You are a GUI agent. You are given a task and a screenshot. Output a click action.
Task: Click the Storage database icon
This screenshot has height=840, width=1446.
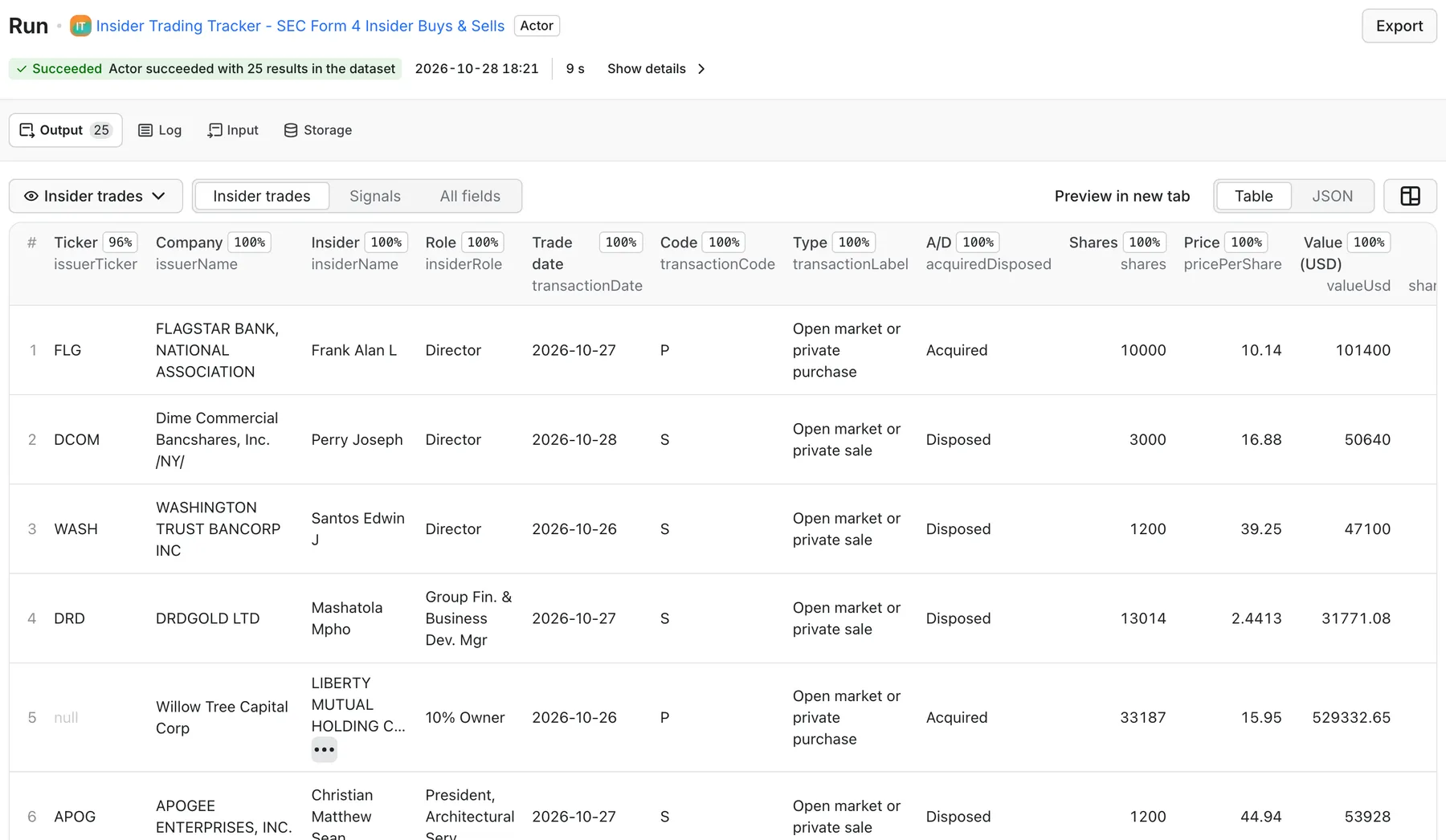(291, 130)
